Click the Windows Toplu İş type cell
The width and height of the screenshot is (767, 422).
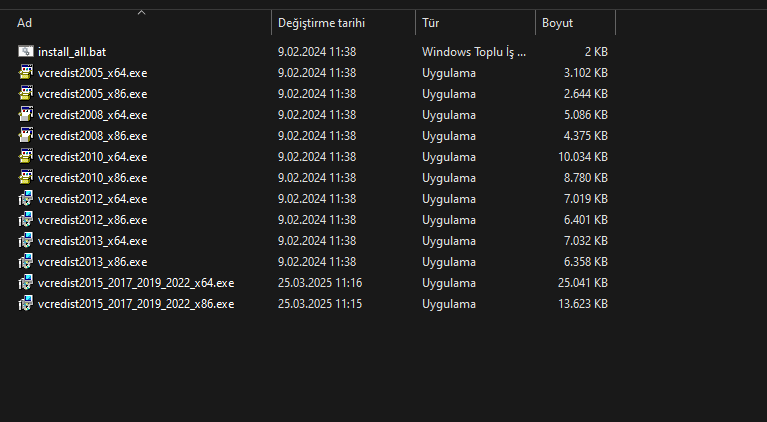point(474,52)
